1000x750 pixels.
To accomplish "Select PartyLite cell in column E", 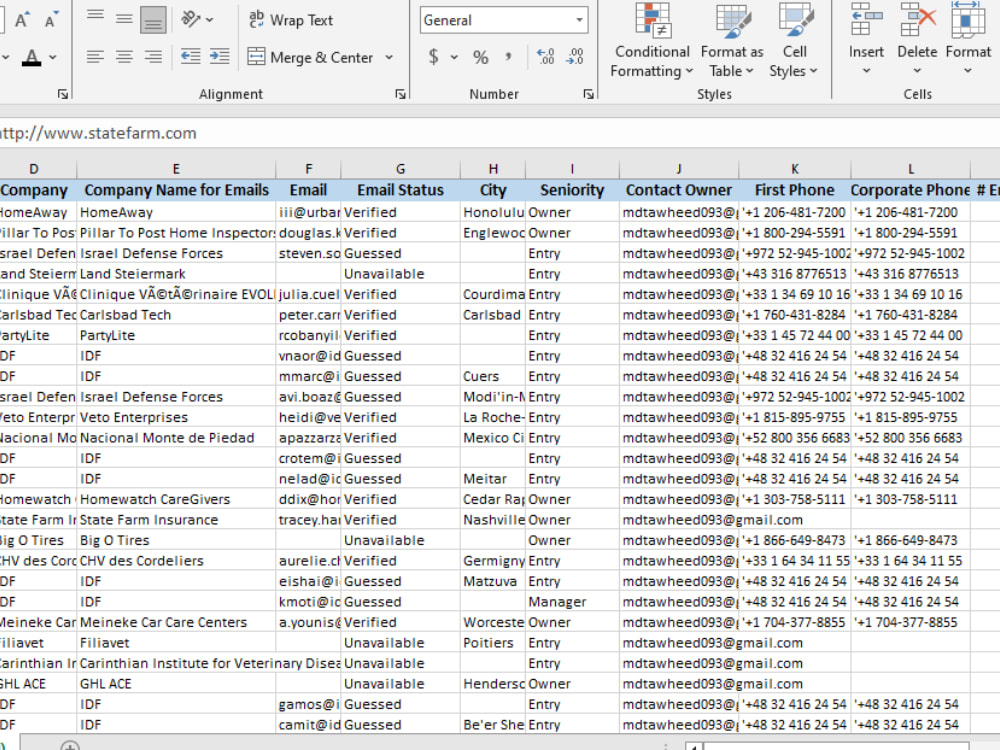I will click(176, 335).
